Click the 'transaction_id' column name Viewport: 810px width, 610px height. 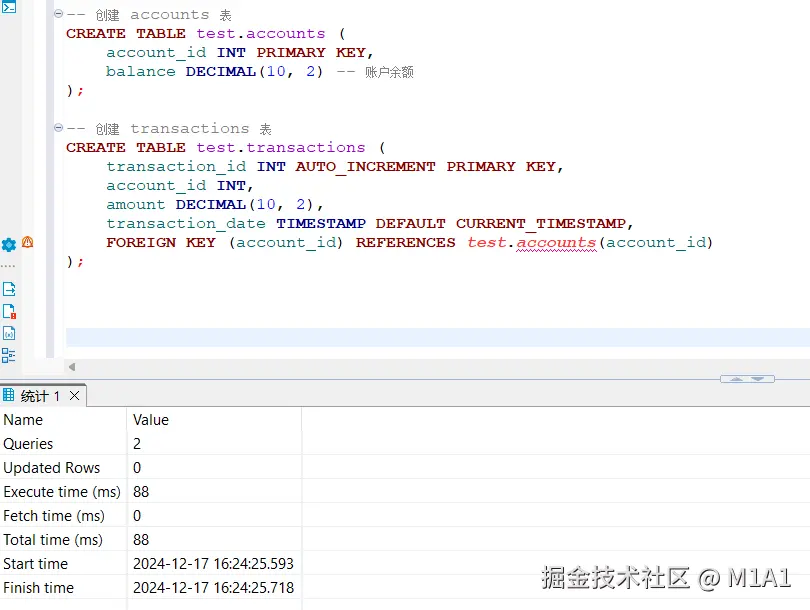(176, 166)
